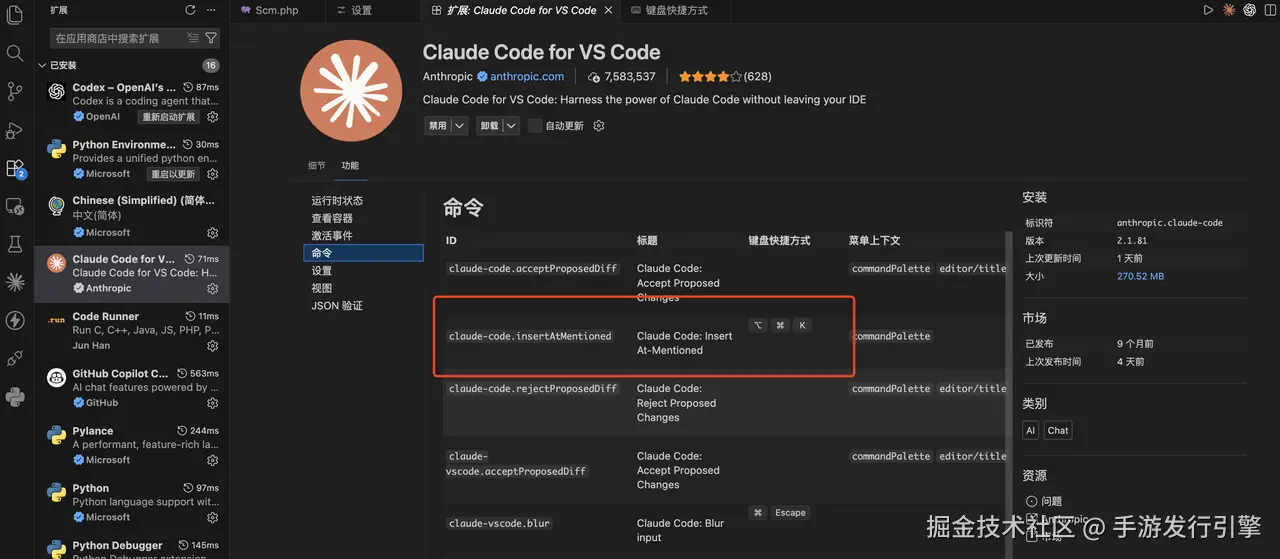
Task: Open Extensions view with badge 2
Action: tap(15, 168)
